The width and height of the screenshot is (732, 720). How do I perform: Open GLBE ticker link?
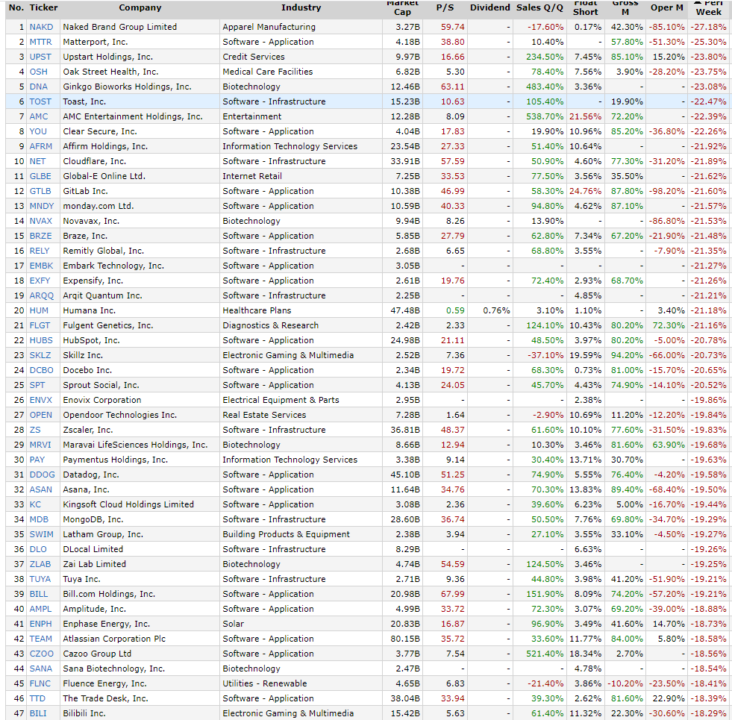pos(40,176)
